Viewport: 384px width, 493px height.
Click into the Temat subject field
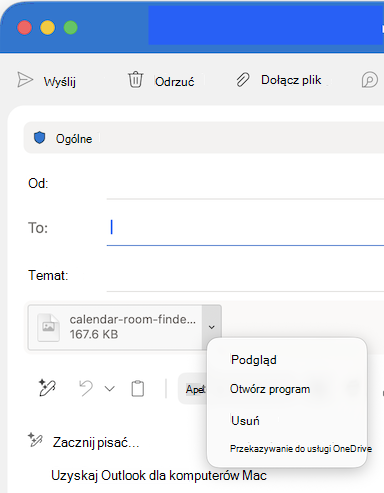tap(245, 276)
